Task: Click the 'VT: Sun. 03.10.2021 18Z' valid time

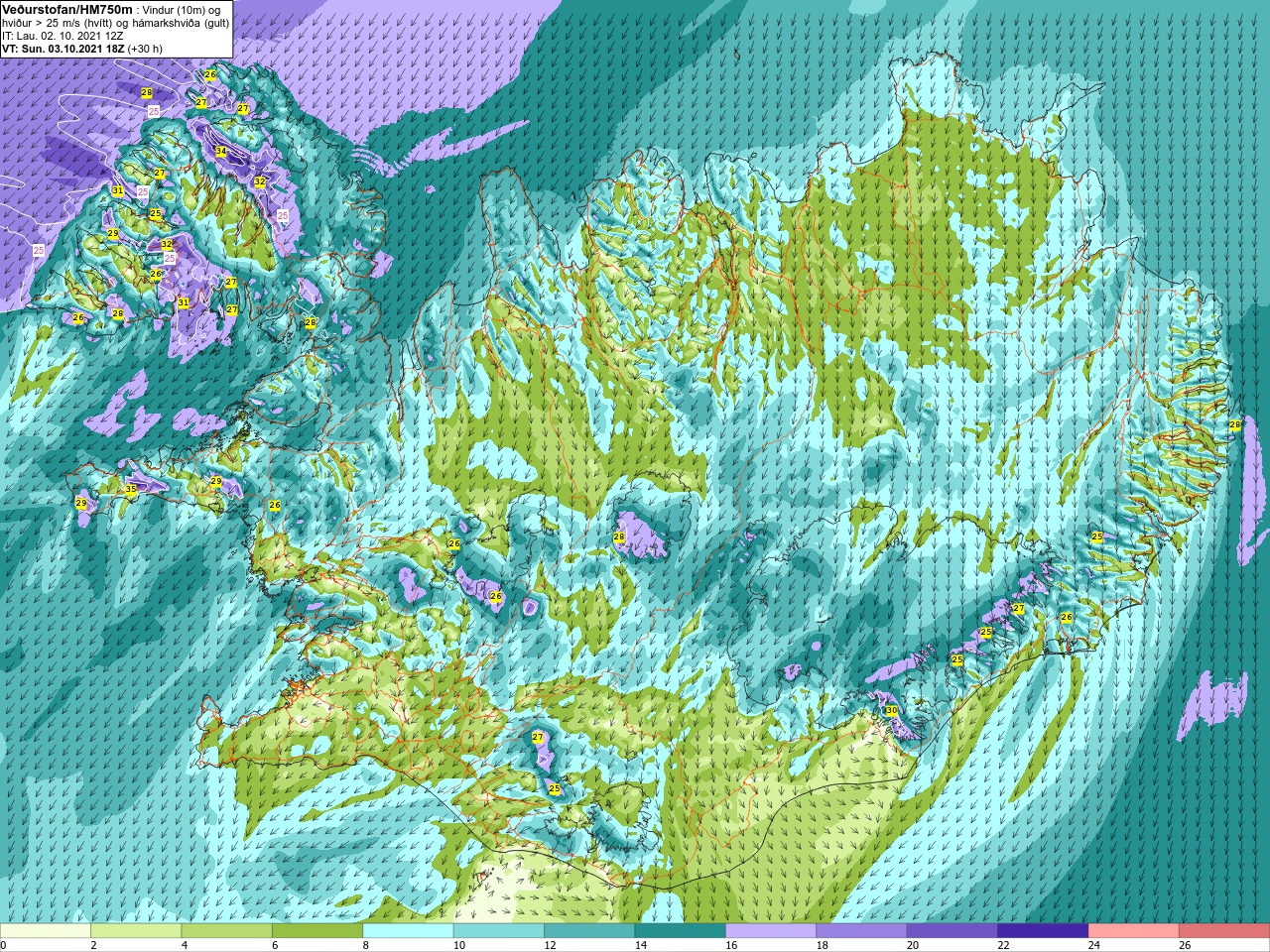Action: (63, 48)
